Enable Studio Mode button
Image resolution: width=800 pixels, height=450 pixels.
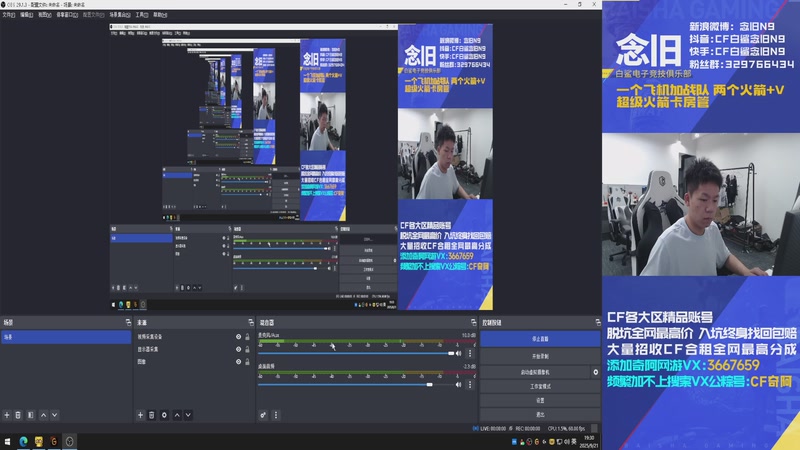click(x=540, y=386)
